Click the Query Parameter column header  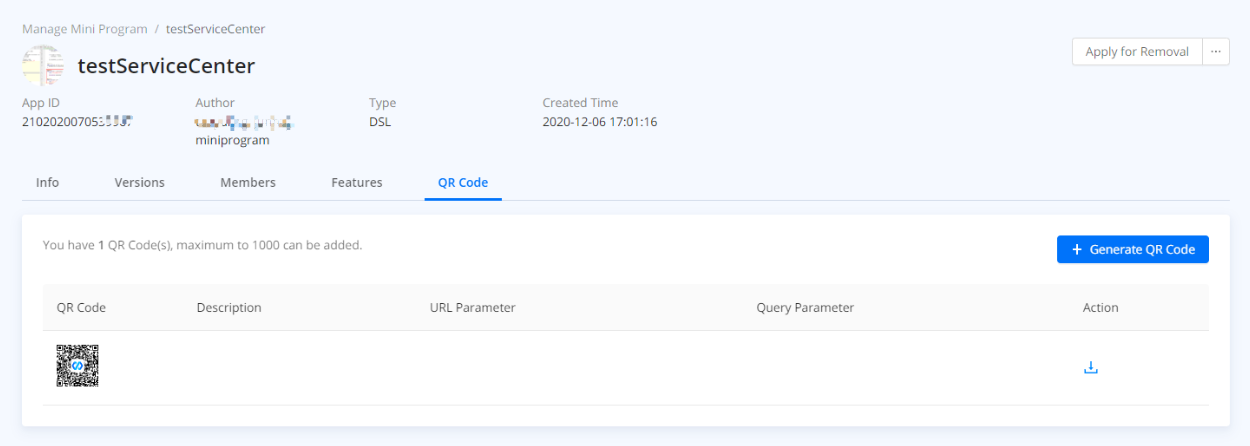pyautogui.click(x=805, y=308)
